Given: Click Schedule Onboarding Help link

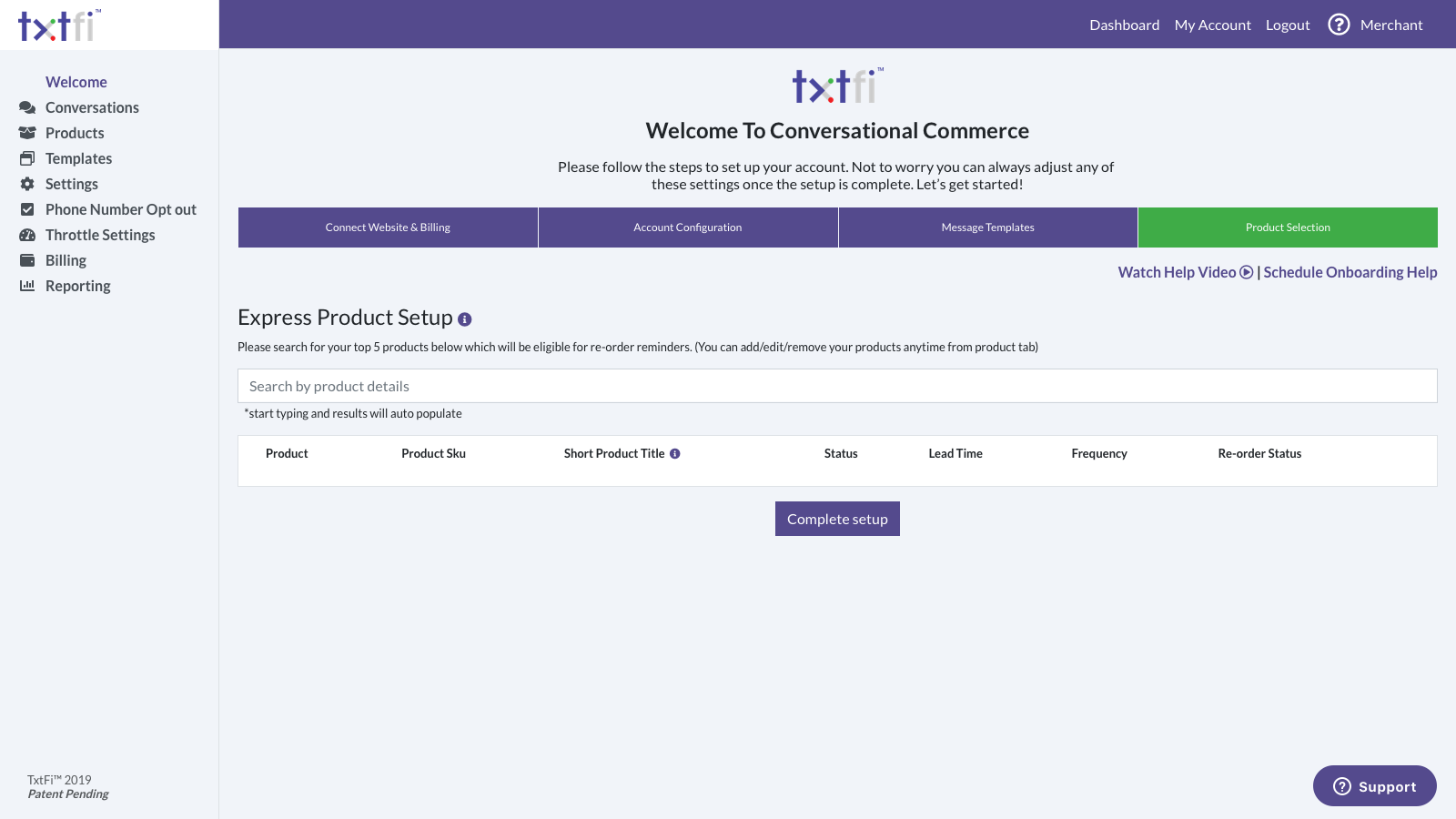Looking at the screenshot, I should click(x=1350, y=272).
